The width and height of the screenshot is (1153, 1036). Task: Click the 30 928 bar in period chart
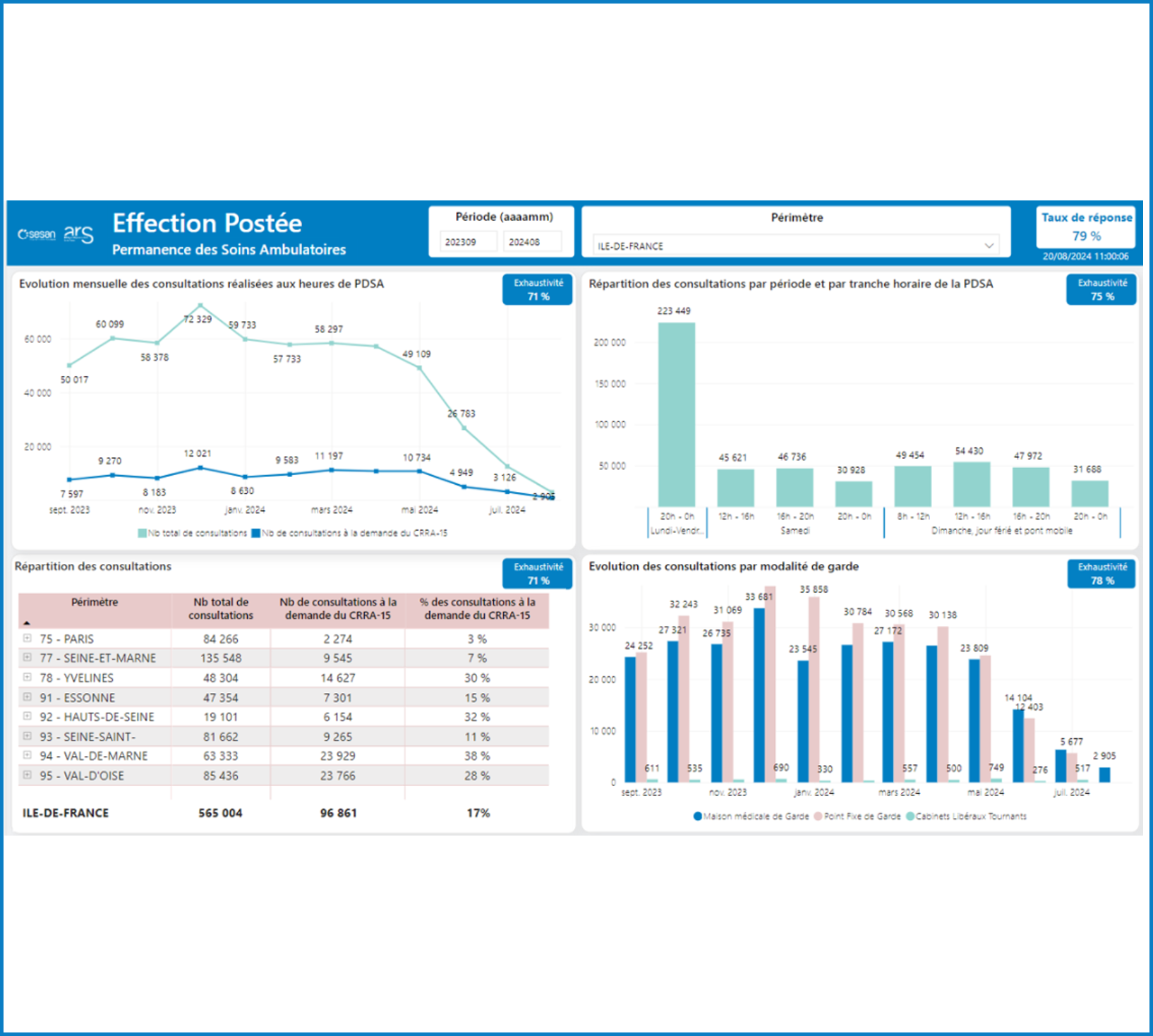854,494
